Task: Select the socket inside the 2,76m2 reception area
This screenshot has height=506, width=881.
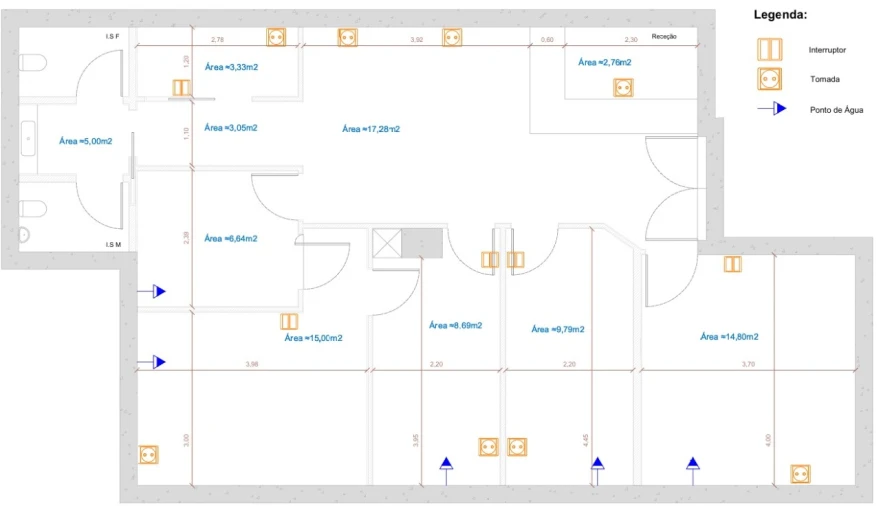Action: (x=623, y=88)
